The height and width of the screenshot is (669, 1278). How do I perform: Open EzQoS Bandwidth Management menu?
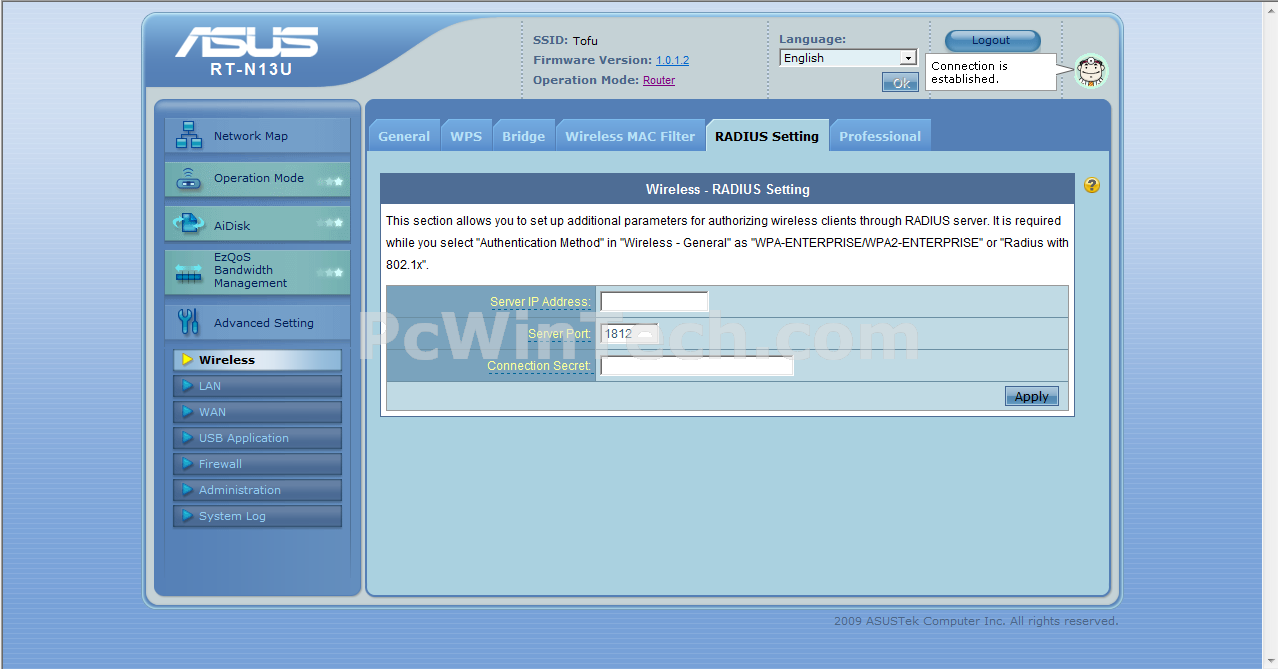[x=258, y=271]
